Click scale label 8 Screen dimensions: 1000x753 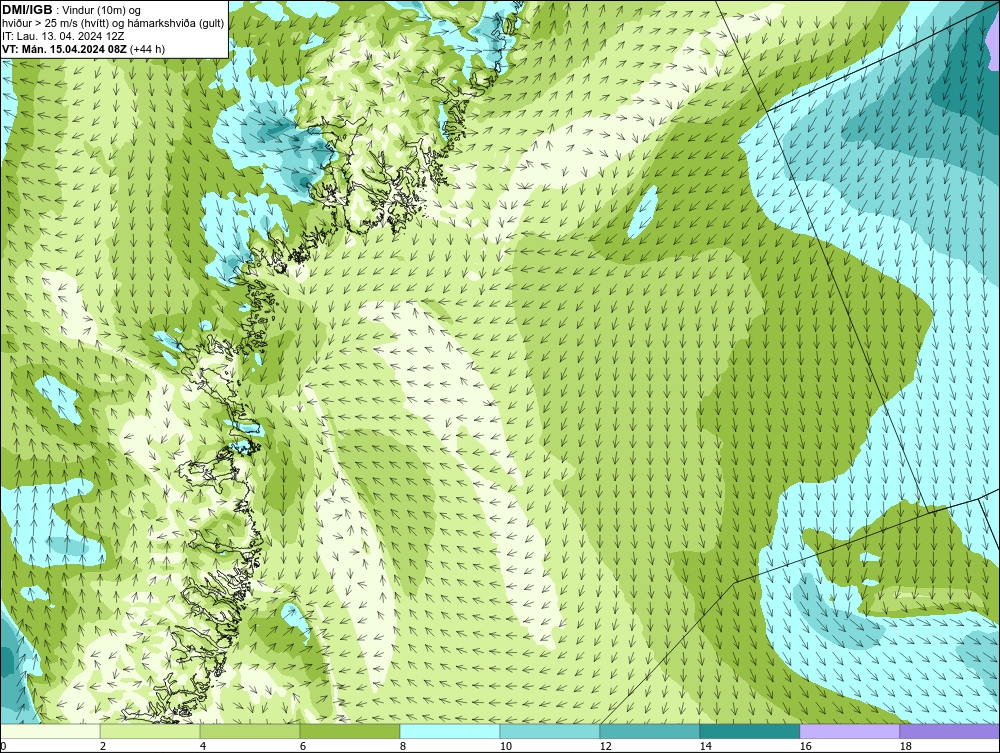pyautogui.click(x=403, y=746)
